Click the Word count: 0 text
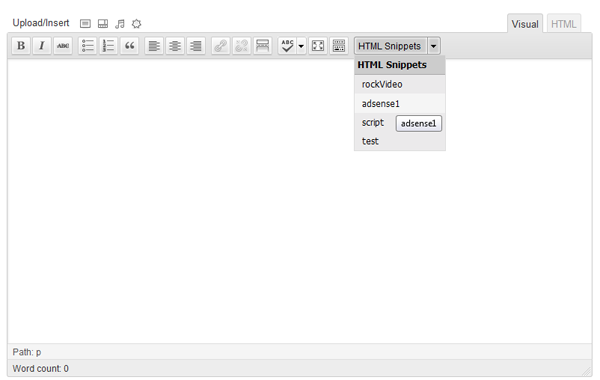Screen dimensions: 600x380 (x=41, y=369)
